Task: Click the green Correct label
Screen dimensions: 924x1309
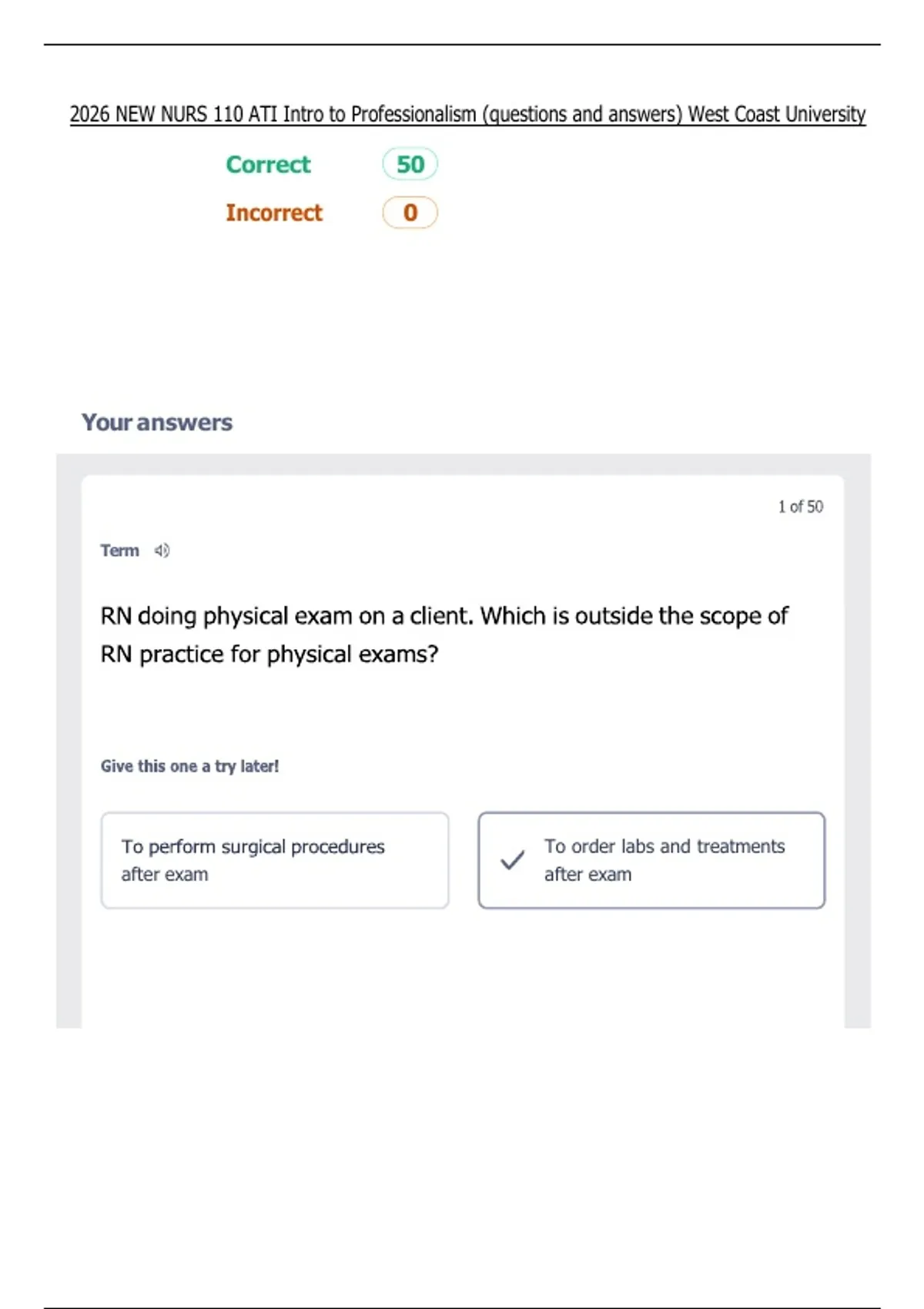Action: (x=268, y=165)
